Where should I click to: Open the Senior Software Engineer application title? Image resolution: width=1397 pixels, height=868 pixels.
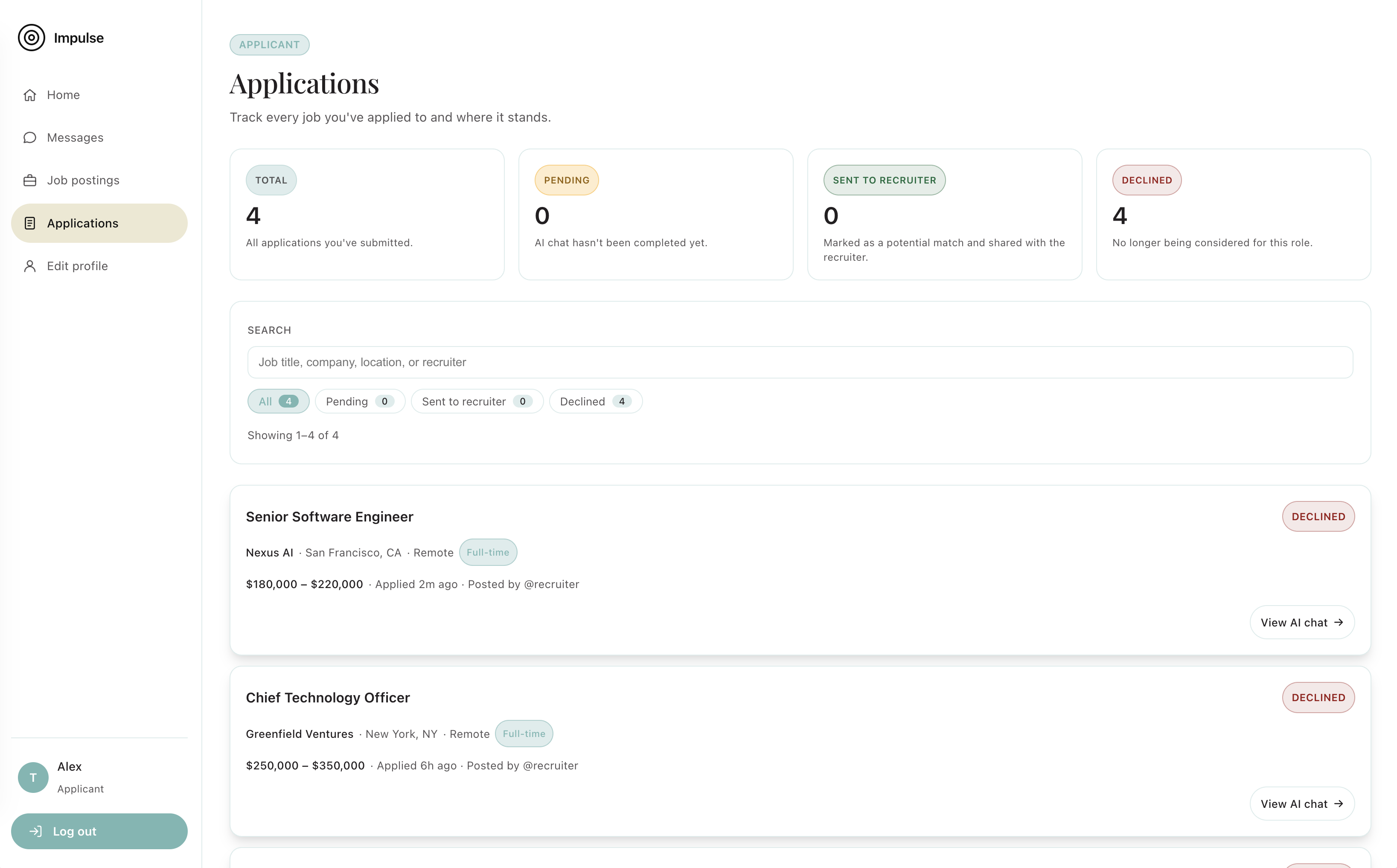point(329,517)
